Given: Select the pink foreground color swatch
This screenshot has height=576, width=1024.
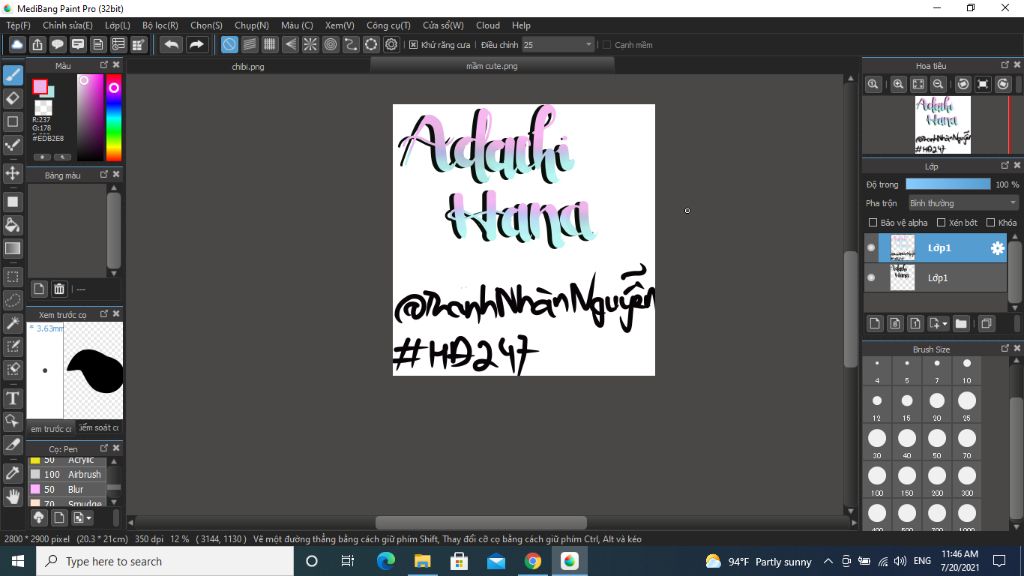Looking at the screenshot, I should coord(40,86).
